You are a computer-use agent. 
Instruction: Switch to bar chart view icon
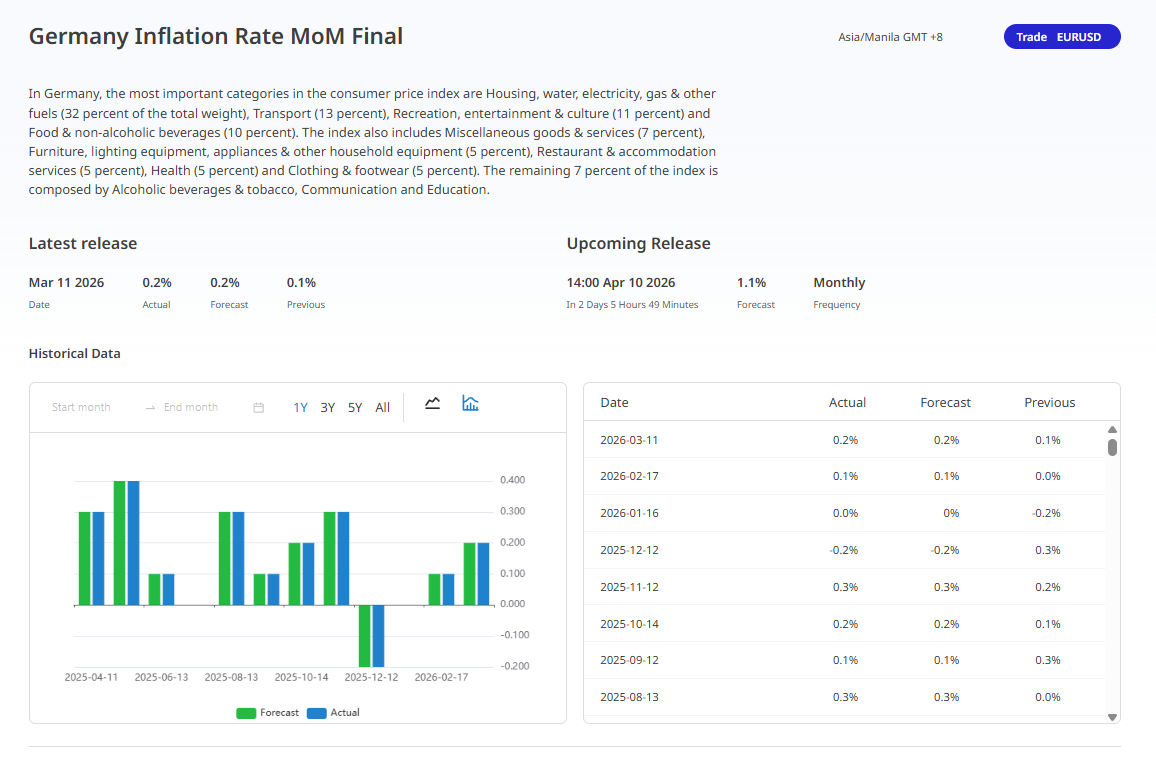(x=470, y=404)
